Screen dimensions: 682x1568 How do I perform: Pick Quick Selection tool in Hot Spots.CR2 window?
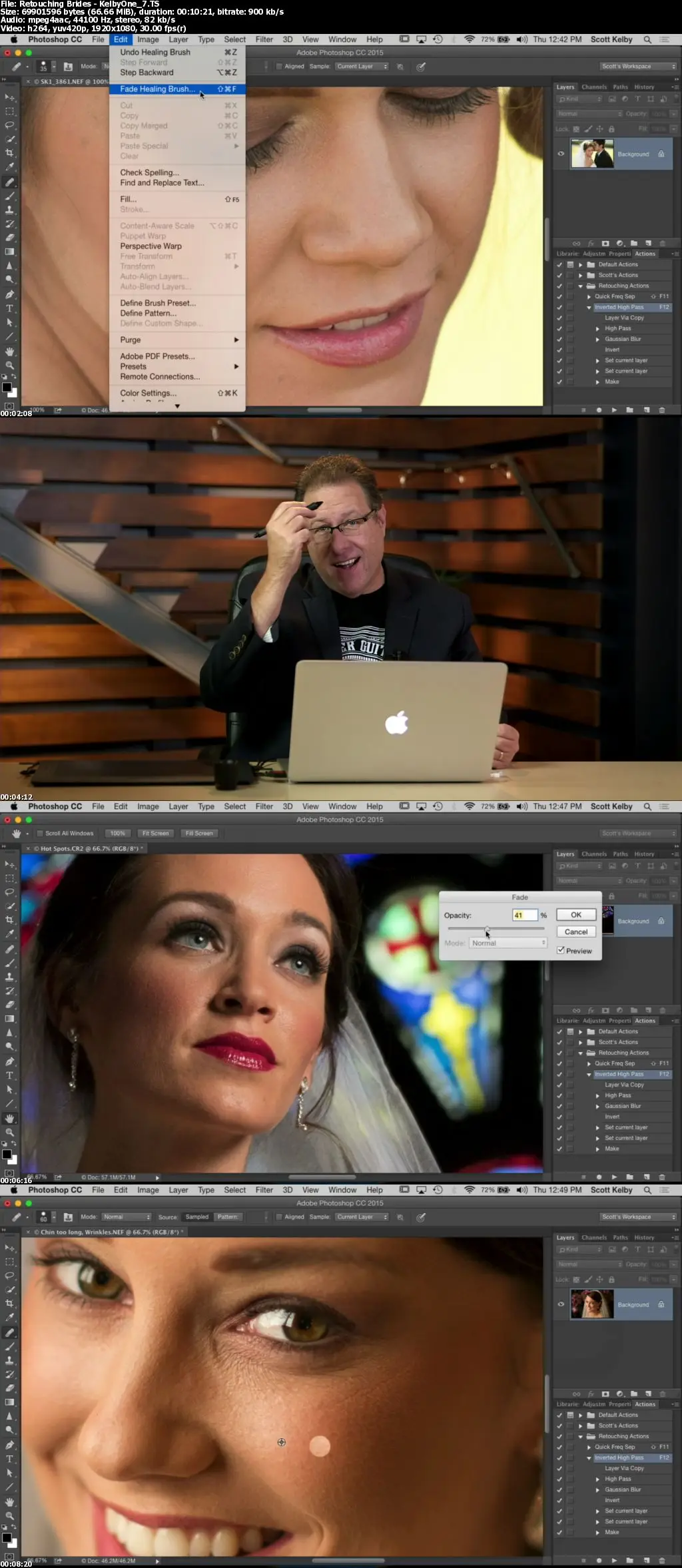pos(10,906)
